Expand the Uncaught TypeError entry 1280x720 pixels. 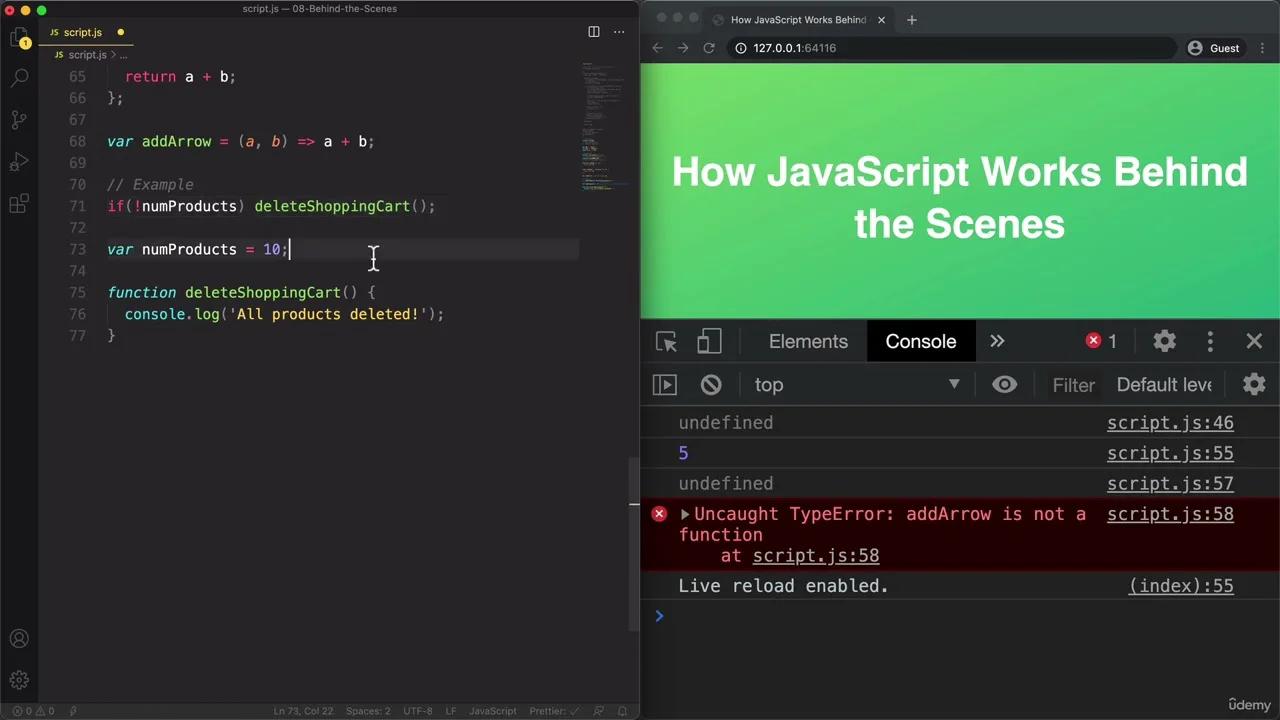684,514
